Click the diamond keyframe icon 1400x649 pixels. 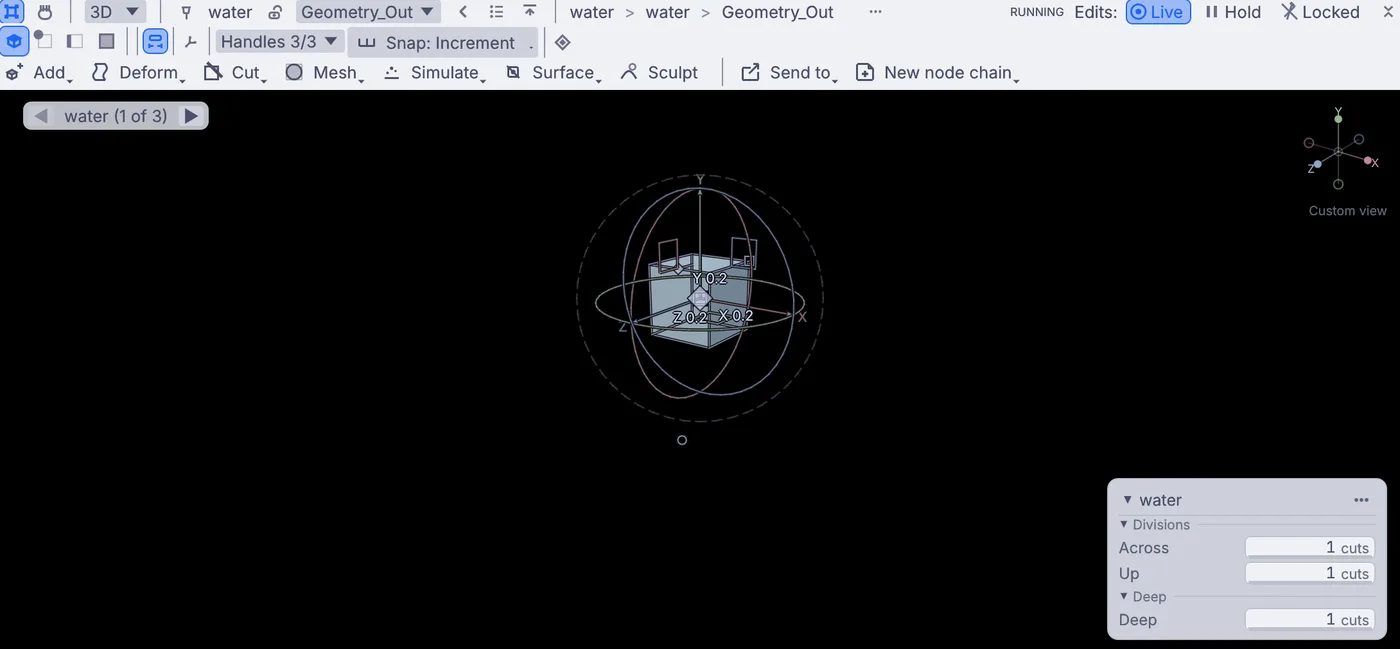click(x=563, y=42)
